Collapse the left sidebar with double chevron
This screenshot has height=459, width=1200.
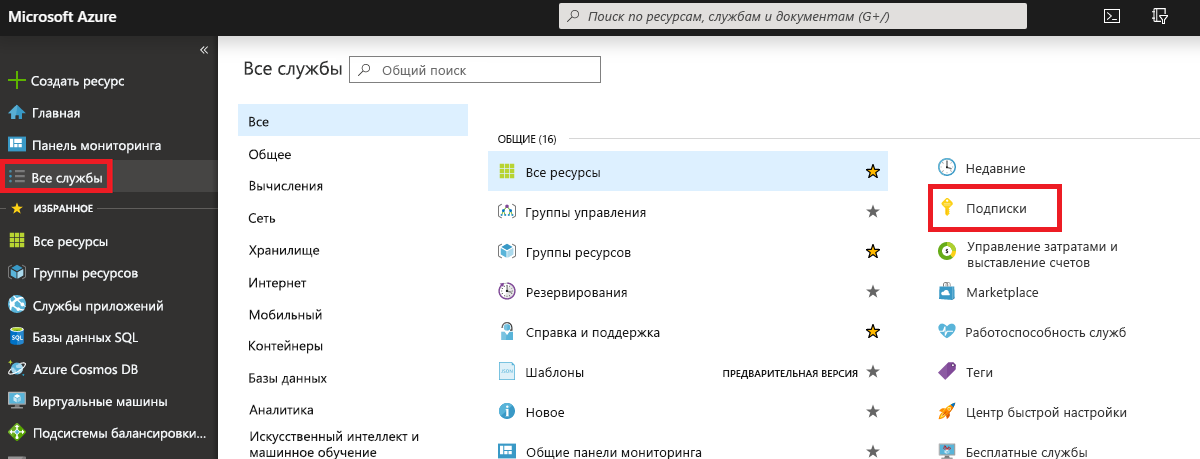tap(204, 49)
